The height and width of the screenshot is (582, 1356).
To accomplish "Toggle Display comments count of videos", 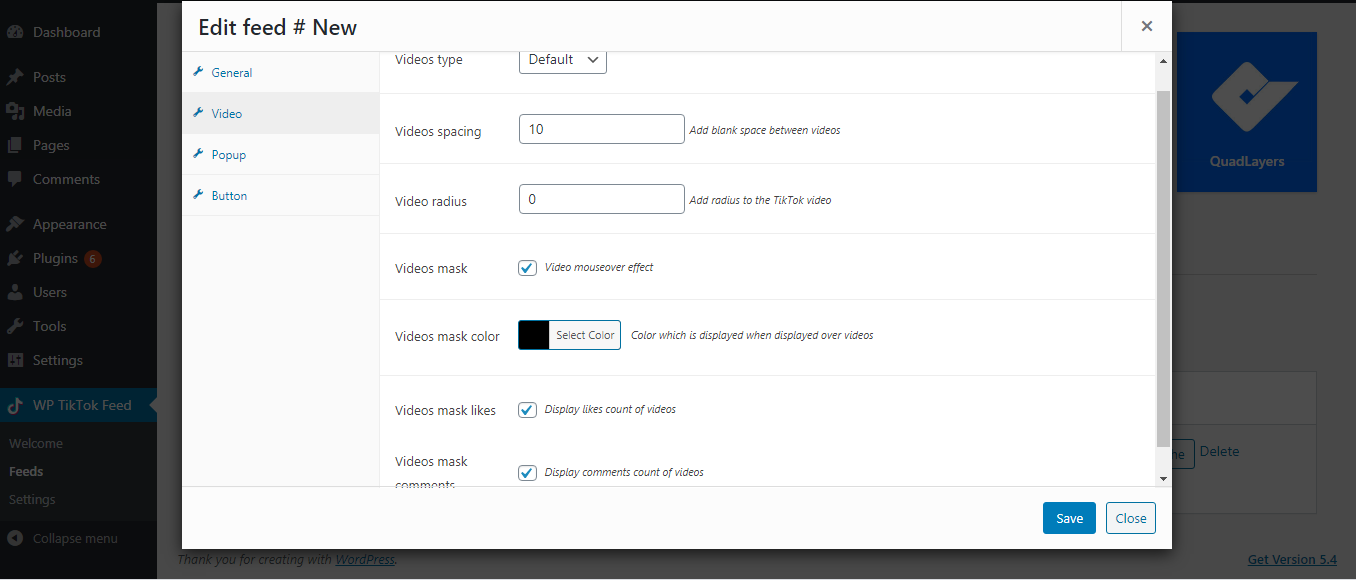I will [x=527, y=472].
